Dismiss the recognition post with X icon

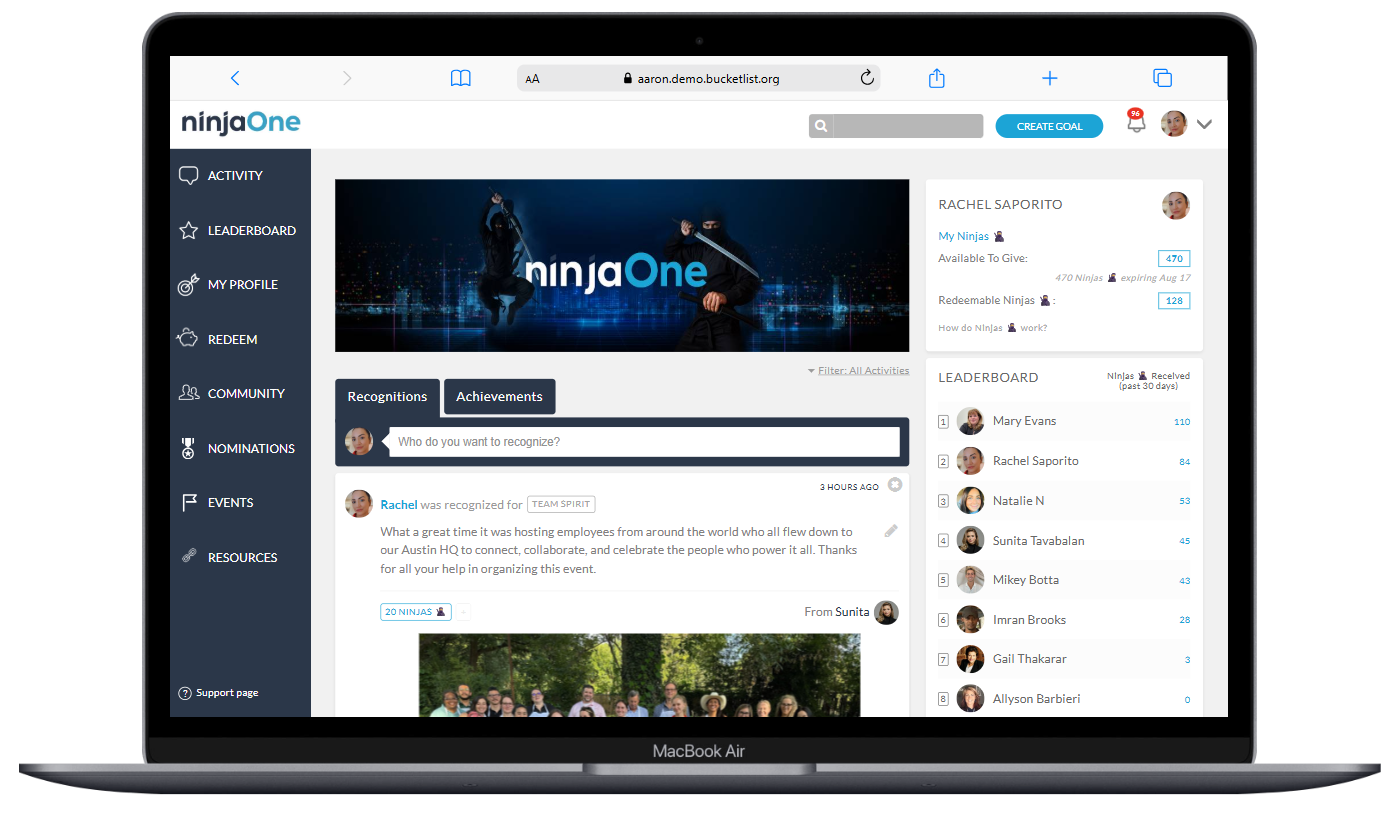tap(895, 485)
